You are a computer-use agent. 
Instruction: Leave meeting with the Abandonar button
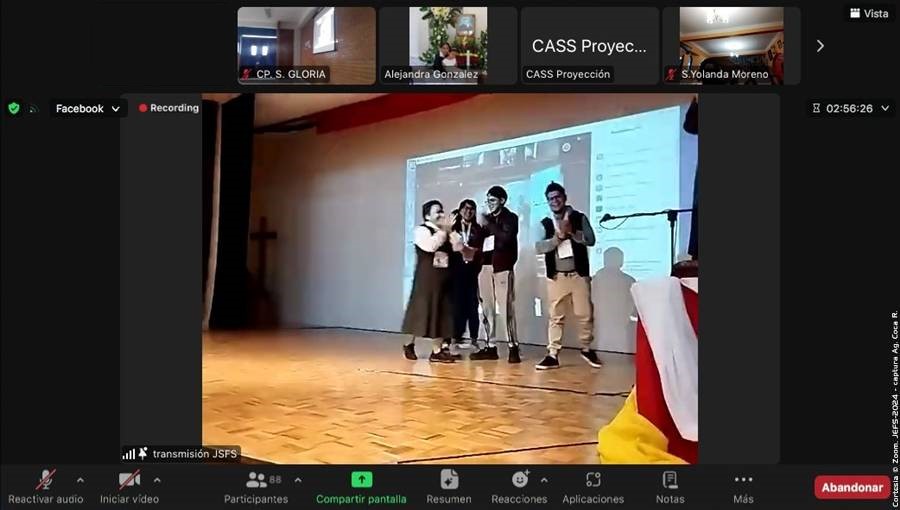pos(852,488)
